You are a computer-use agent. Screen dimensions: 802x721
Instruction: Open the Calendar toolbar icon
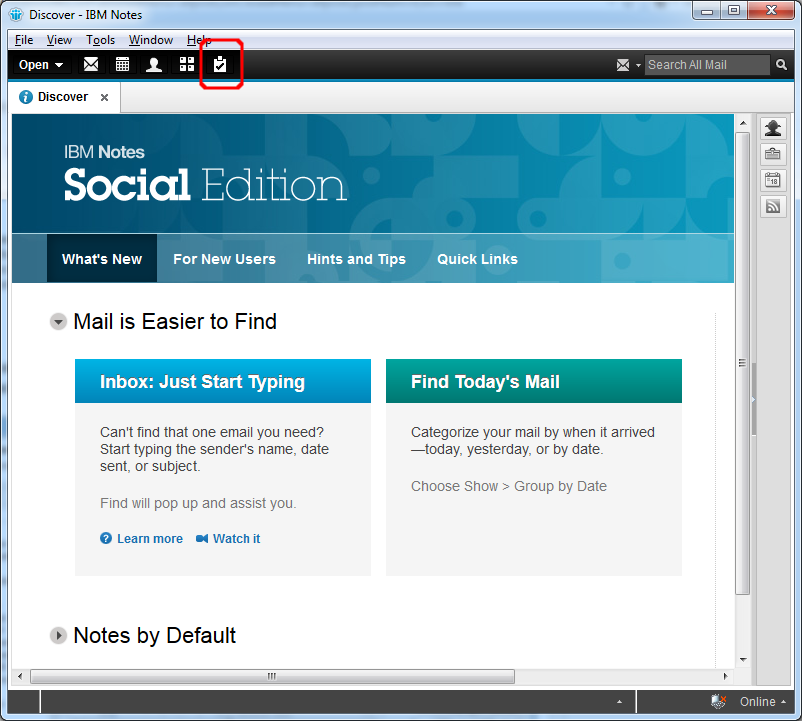122,65
